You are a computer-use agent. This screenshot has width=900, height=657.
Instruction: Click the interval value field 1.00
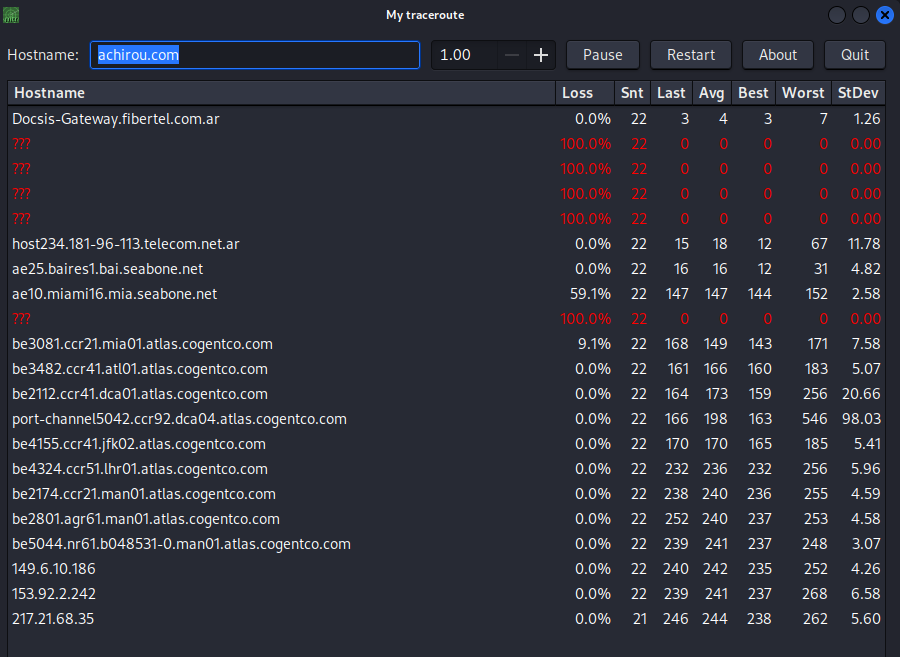coord(464,55)
